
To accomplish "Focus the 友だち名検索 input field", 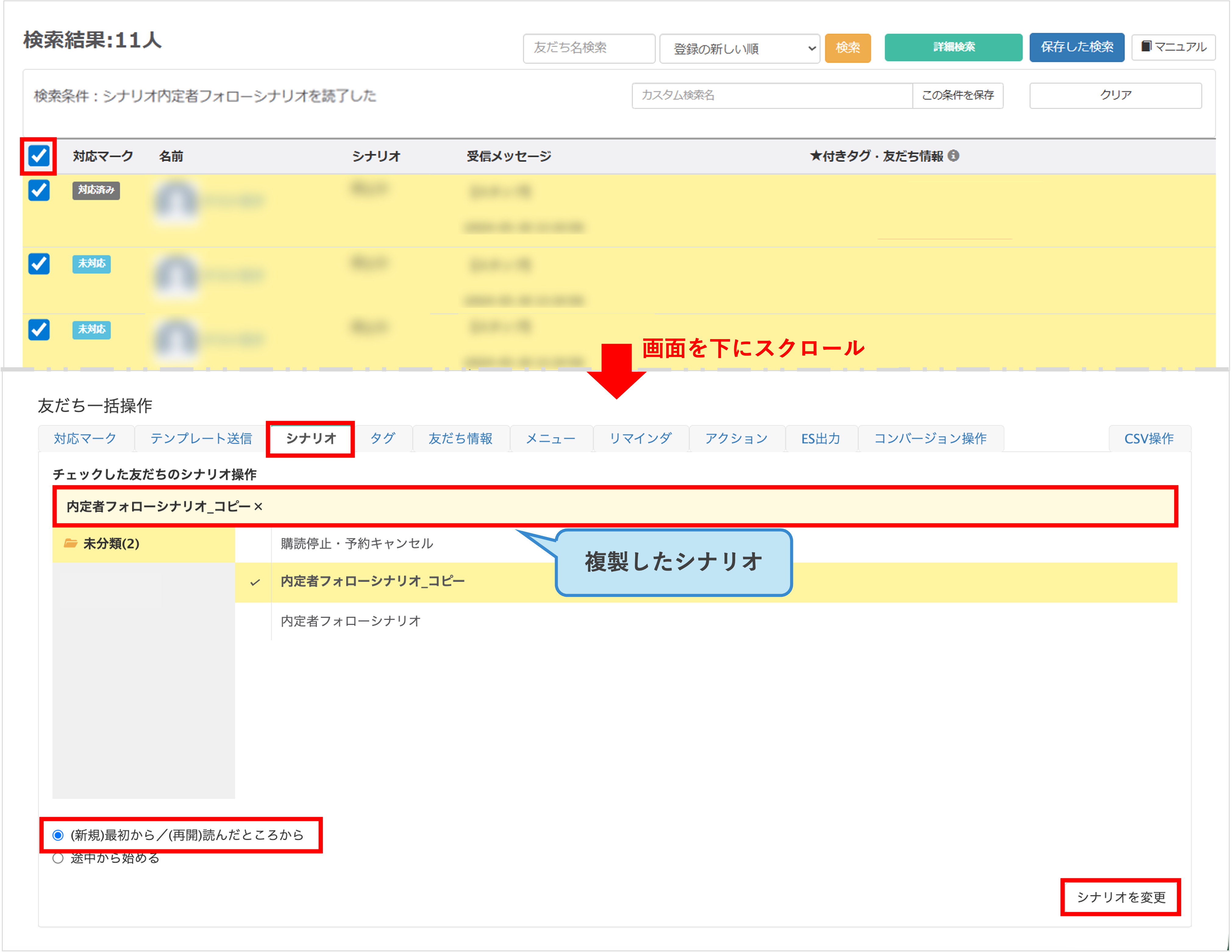I will tap(588, 48).
